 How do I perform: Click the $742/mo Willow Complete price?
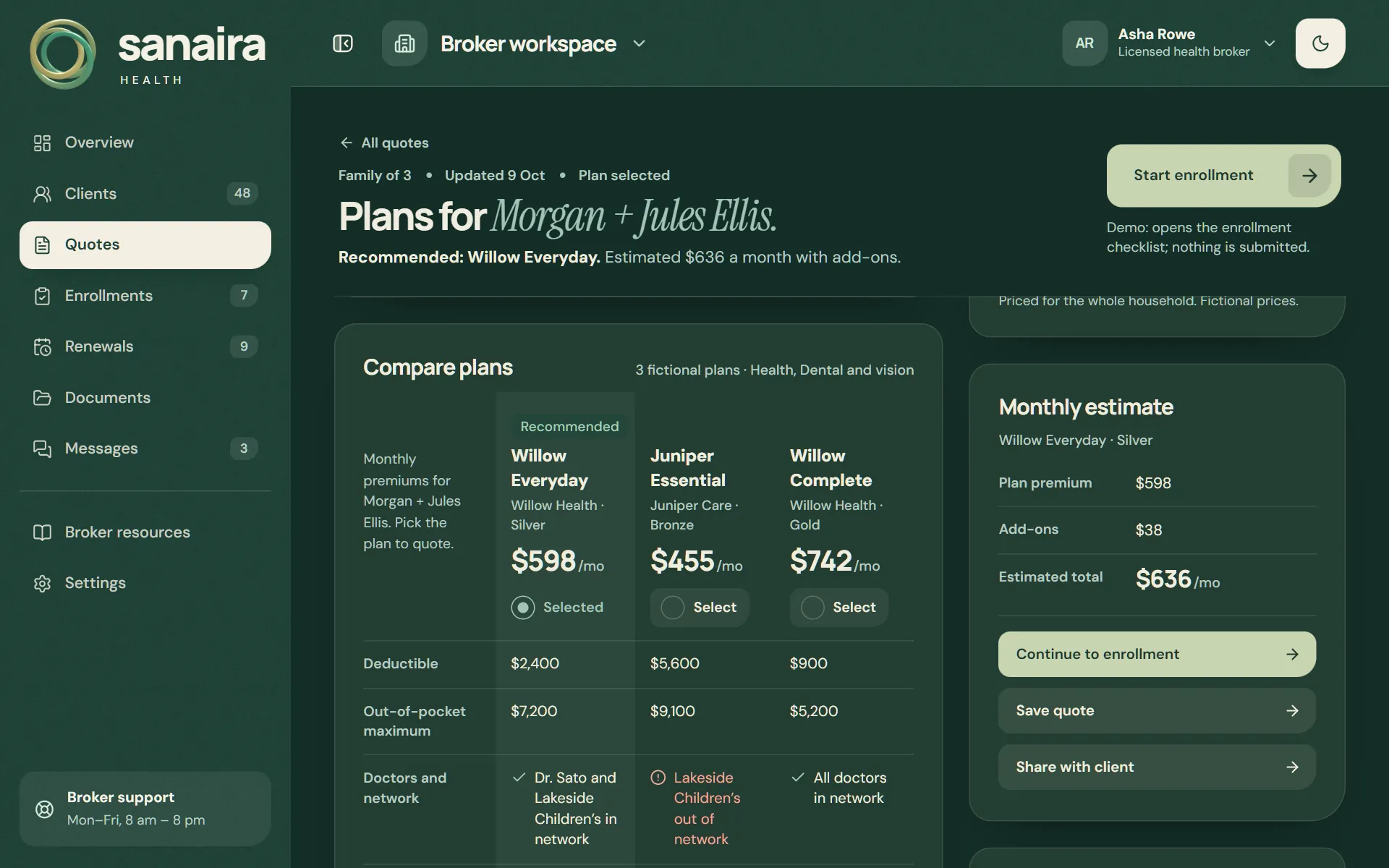click(835, 561)
